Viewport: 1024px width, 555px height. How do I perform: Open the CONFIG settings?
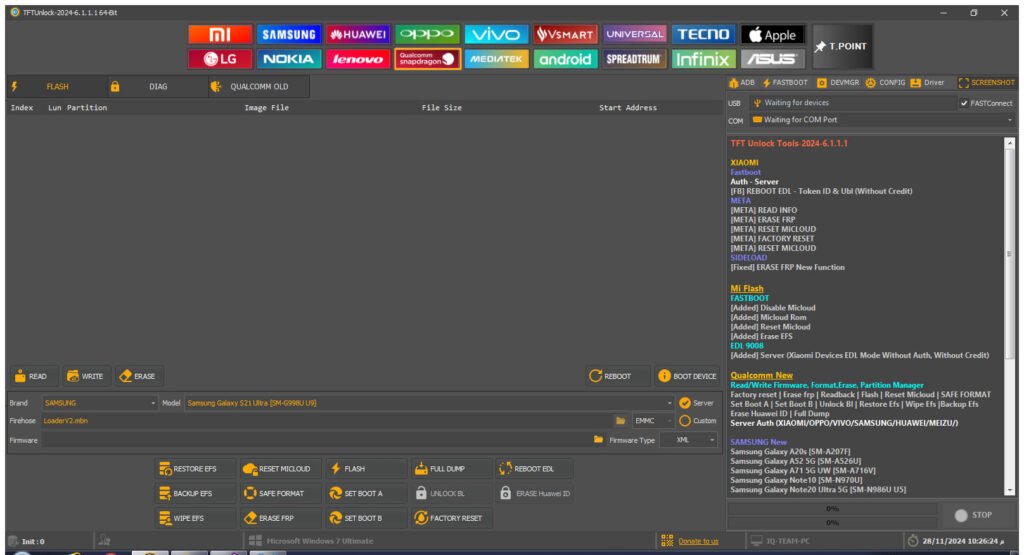(x=885, y=83)
